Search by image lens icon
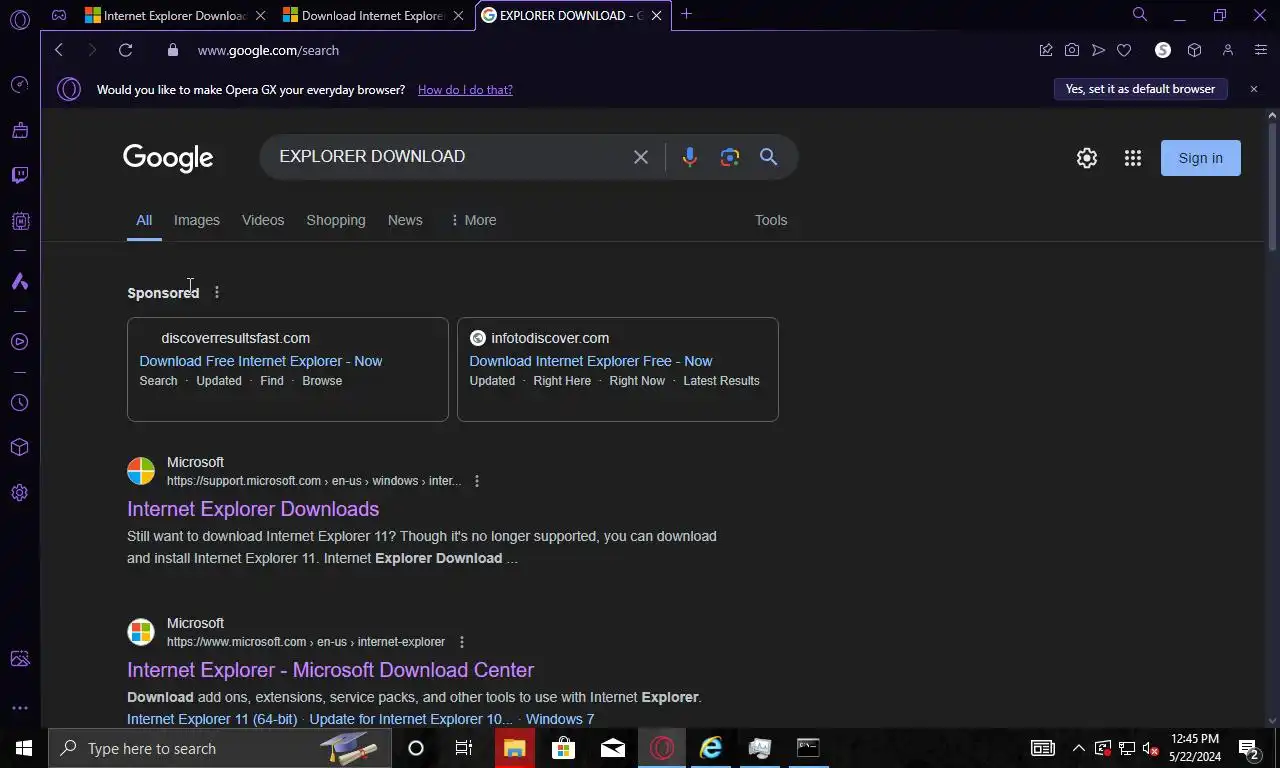 (x=730, y=157)
